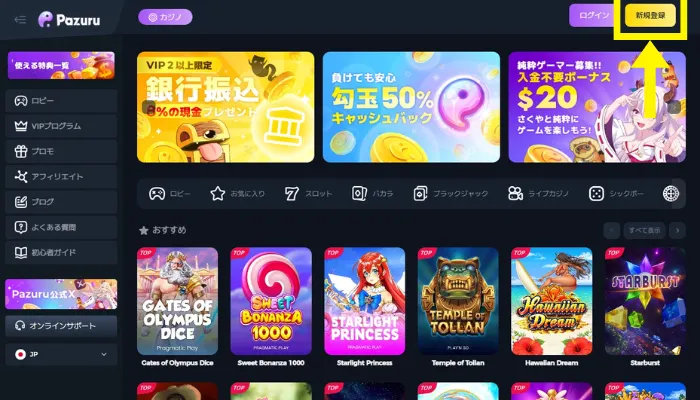The width and height of the screenshot is (700, 400).
Task: Open 初心者ガイド book item
Action: 61,253
